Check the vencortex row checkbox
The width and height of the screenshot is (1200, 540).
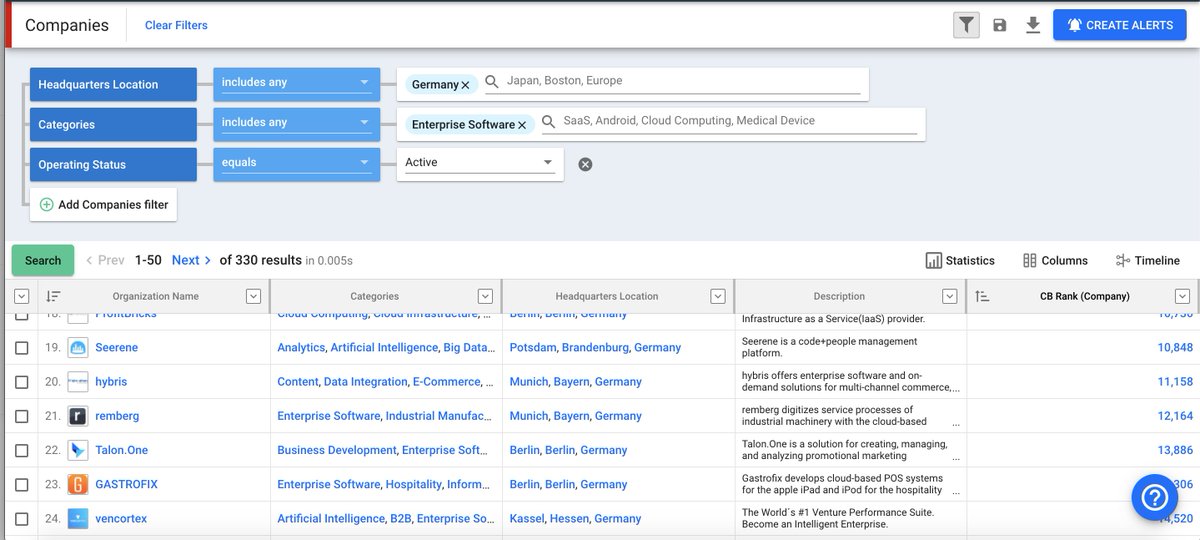click(21, 518)
